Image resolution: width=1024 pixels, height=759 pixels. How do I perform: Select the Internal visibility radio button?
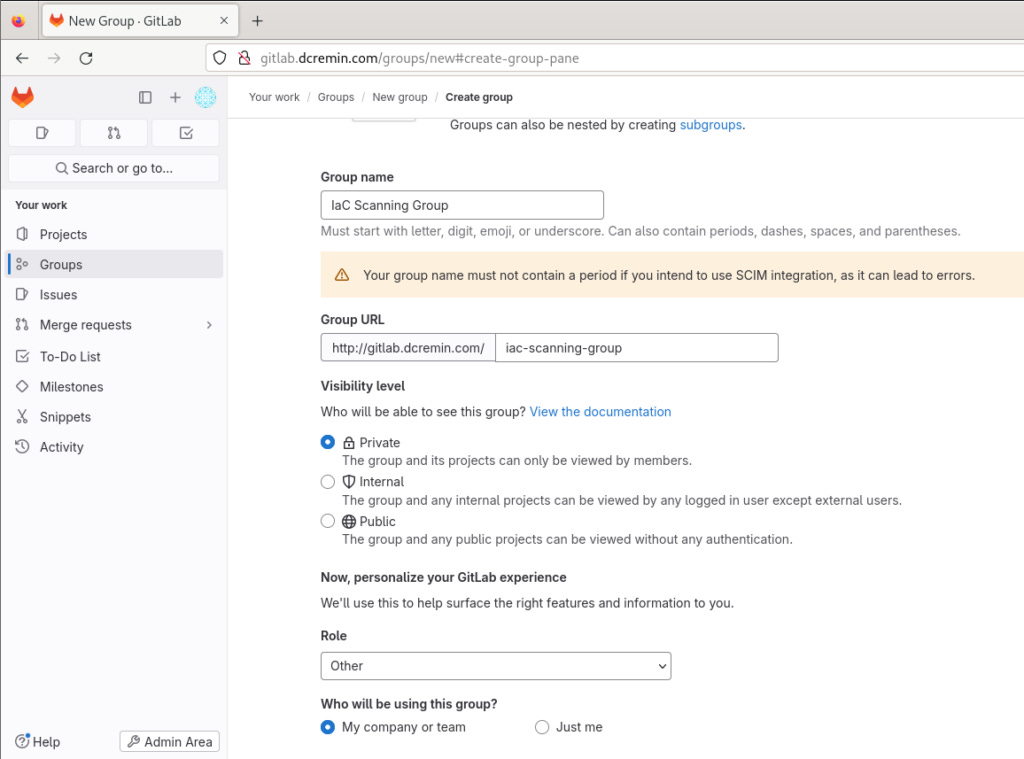[x=328, y=482]
